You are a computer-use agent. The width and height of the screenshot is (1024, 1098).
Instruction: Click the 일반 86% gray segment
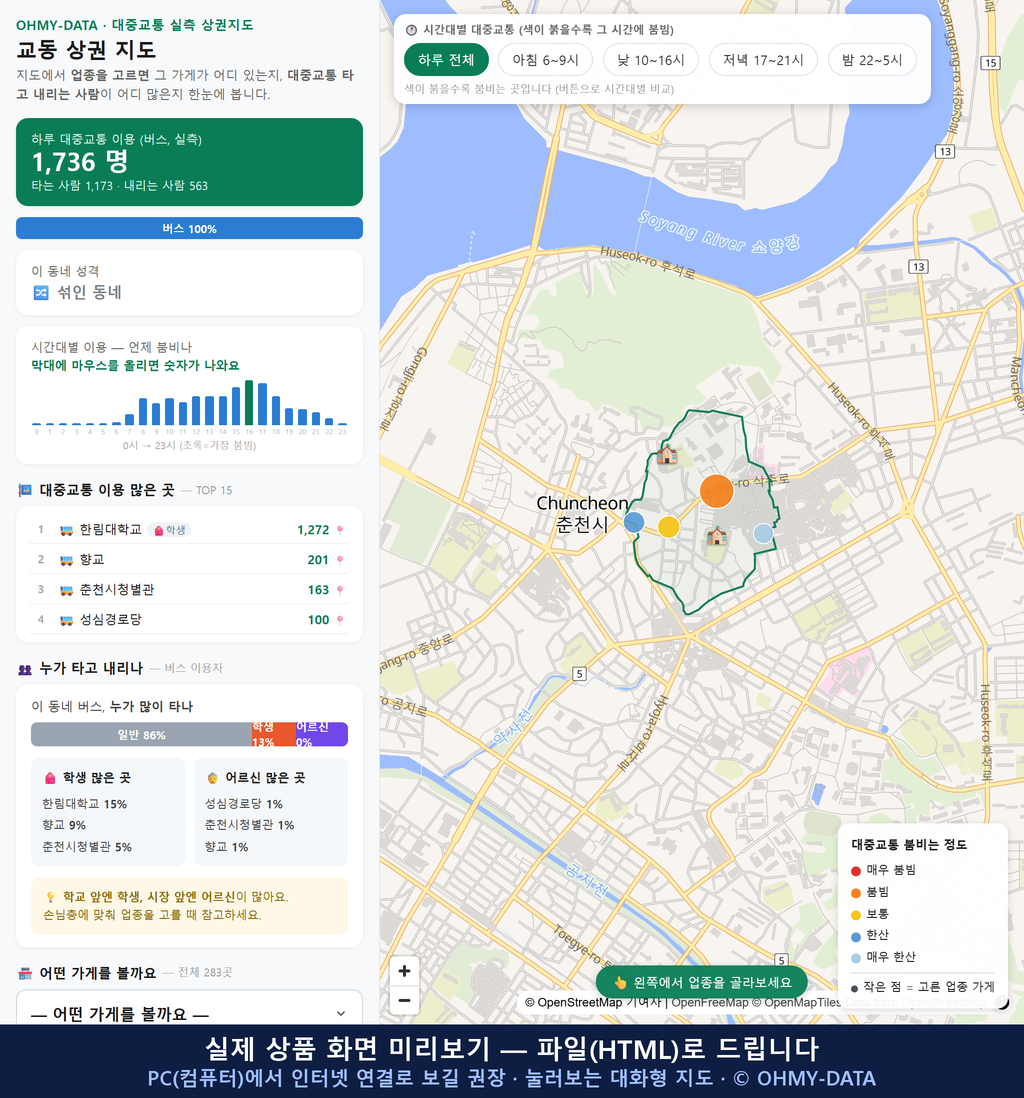point(141,735)
